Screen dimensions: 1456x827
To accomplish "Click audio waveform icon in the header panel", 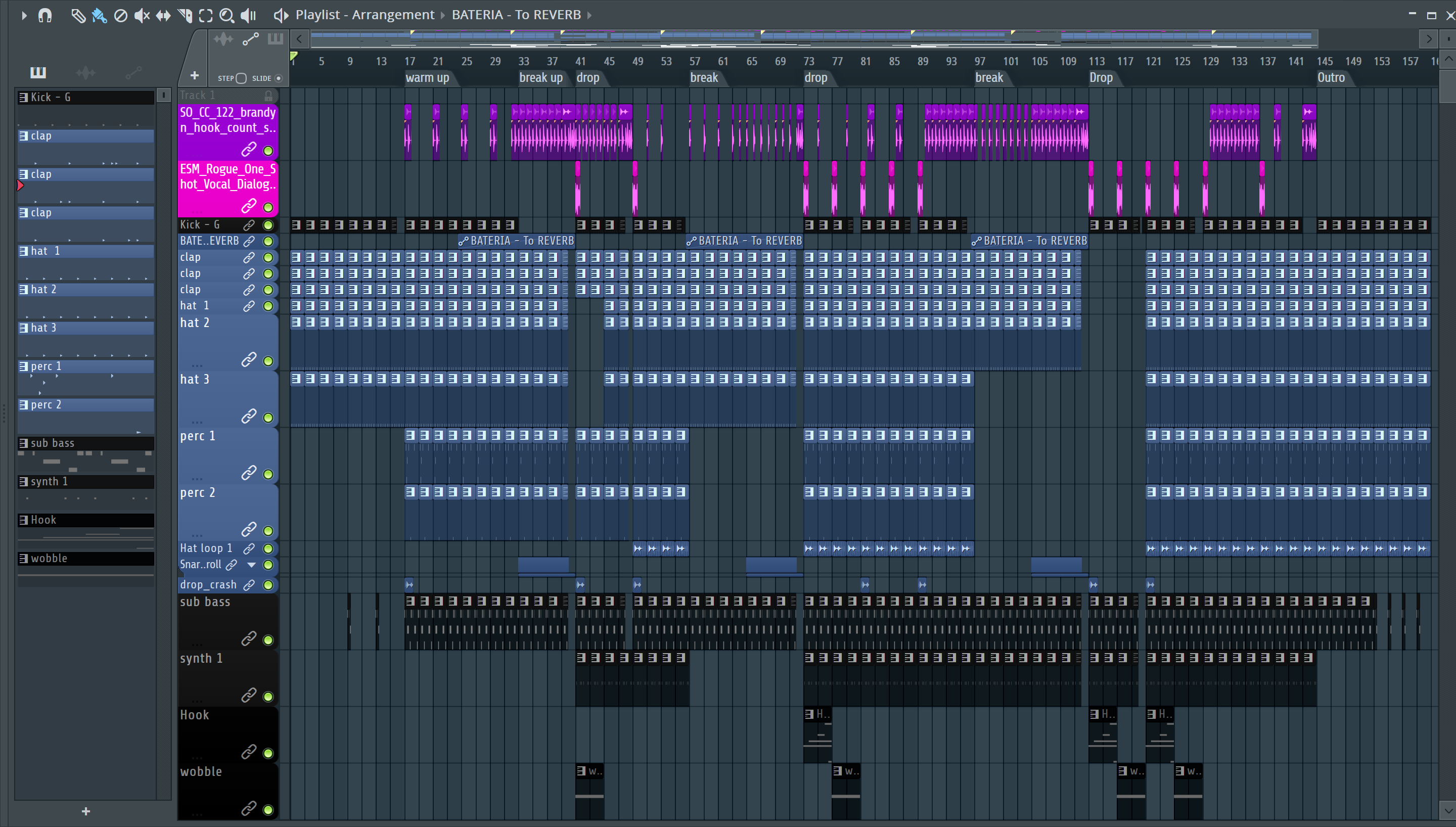I will pos(223,39).
